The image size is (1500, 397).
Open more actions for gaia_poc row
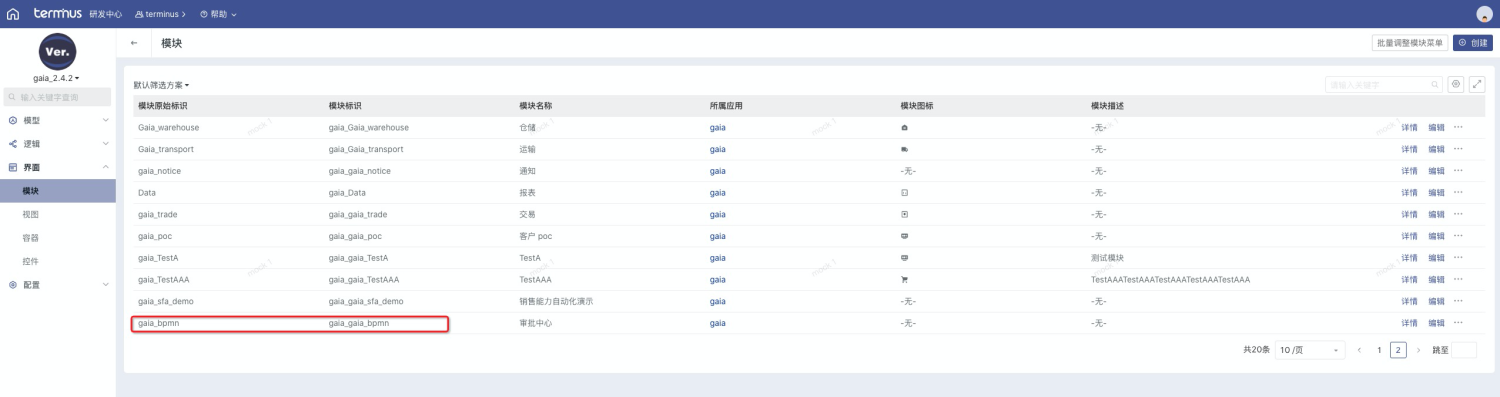1458,236
